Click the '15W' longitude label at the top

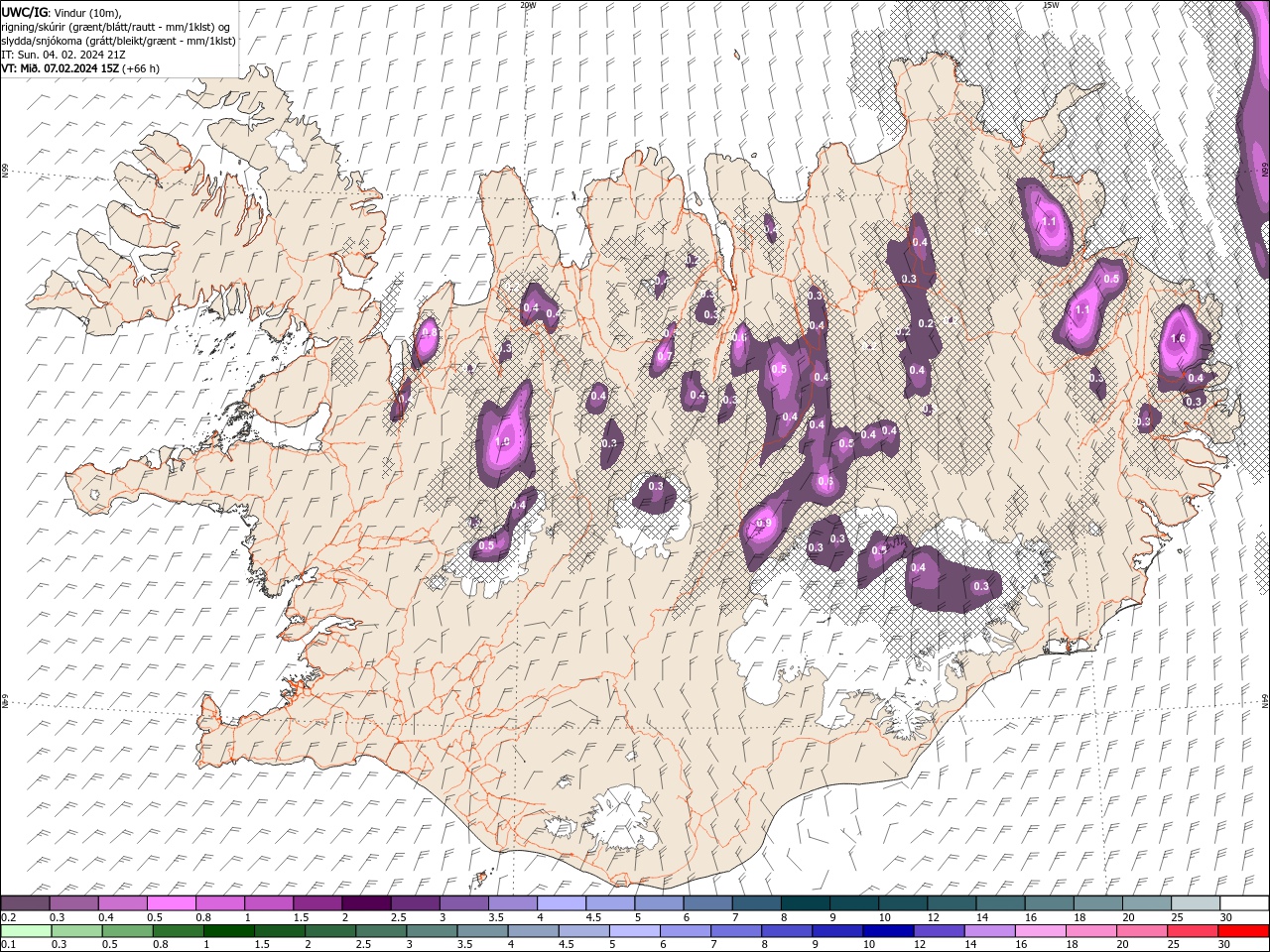point(1051,5)
